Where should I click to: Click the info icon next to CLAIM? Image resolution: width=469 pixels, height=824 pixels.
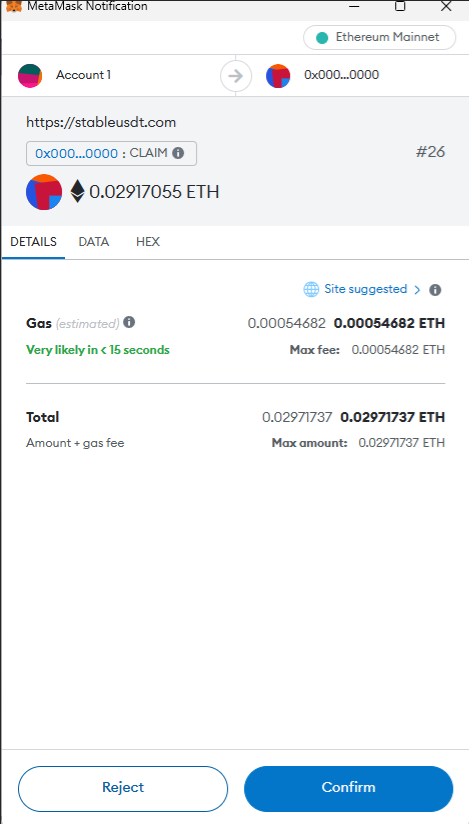178,153
